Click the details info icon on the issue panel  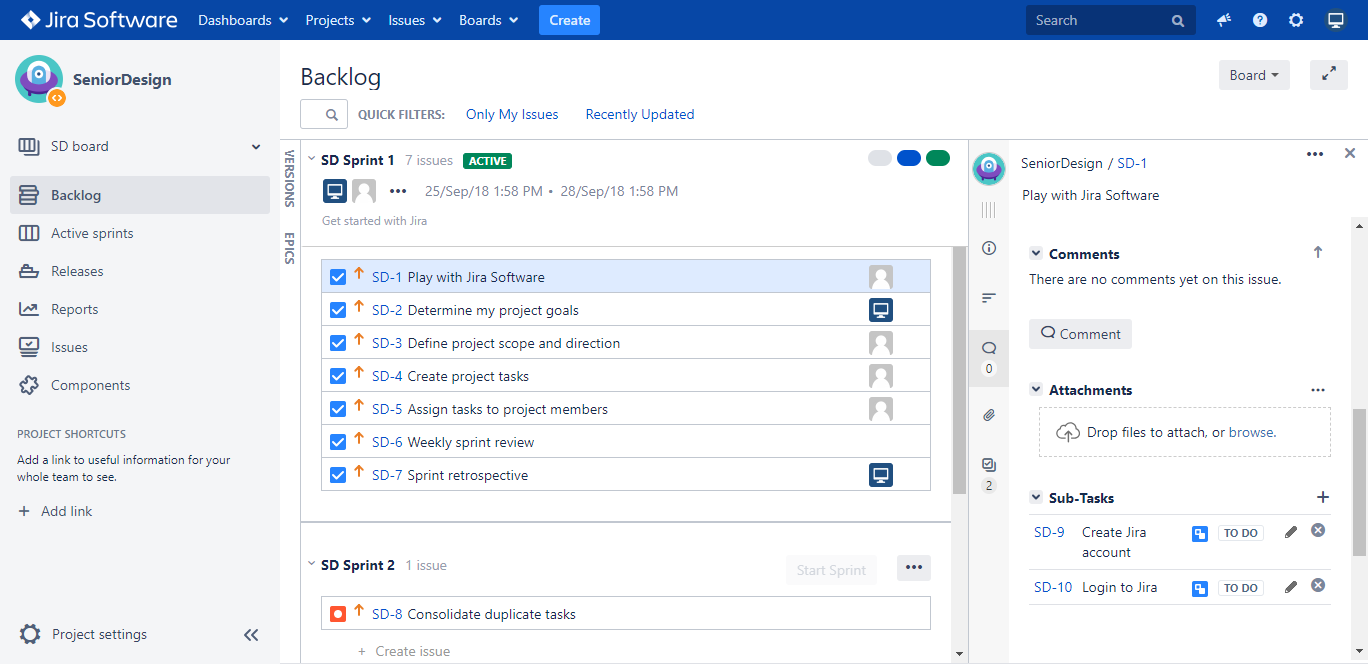tap(988, 248)
